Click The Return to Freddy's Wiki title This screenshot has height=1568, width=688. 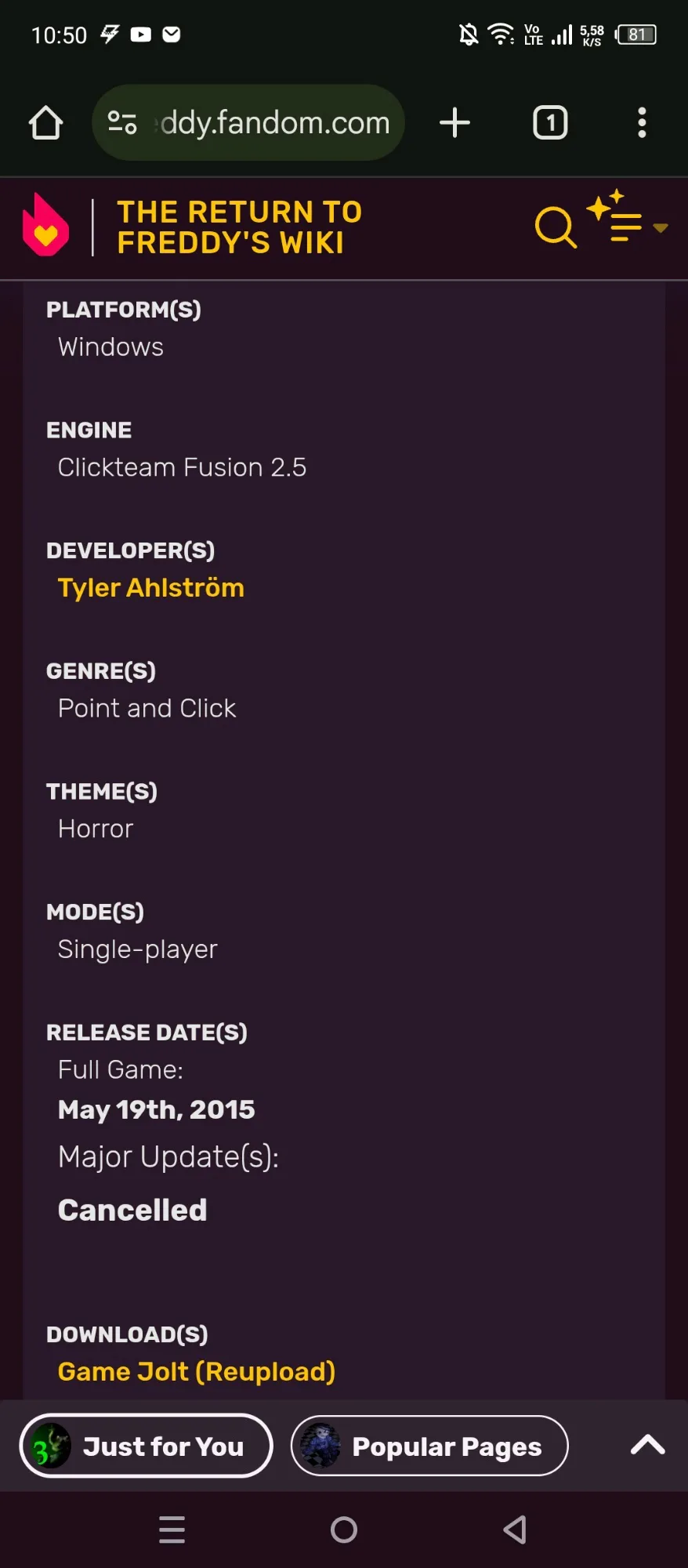[x=239, y=227]
